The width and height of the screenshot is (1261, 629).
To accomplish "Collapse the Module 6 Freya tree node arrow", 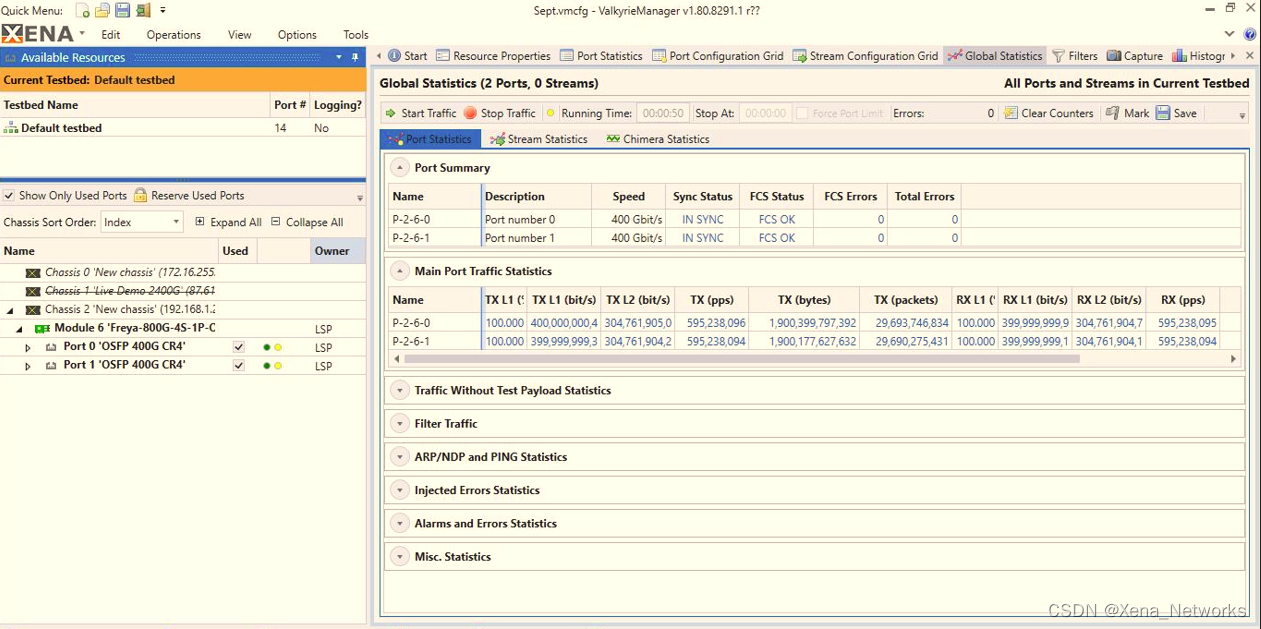I will coord(19,329).
